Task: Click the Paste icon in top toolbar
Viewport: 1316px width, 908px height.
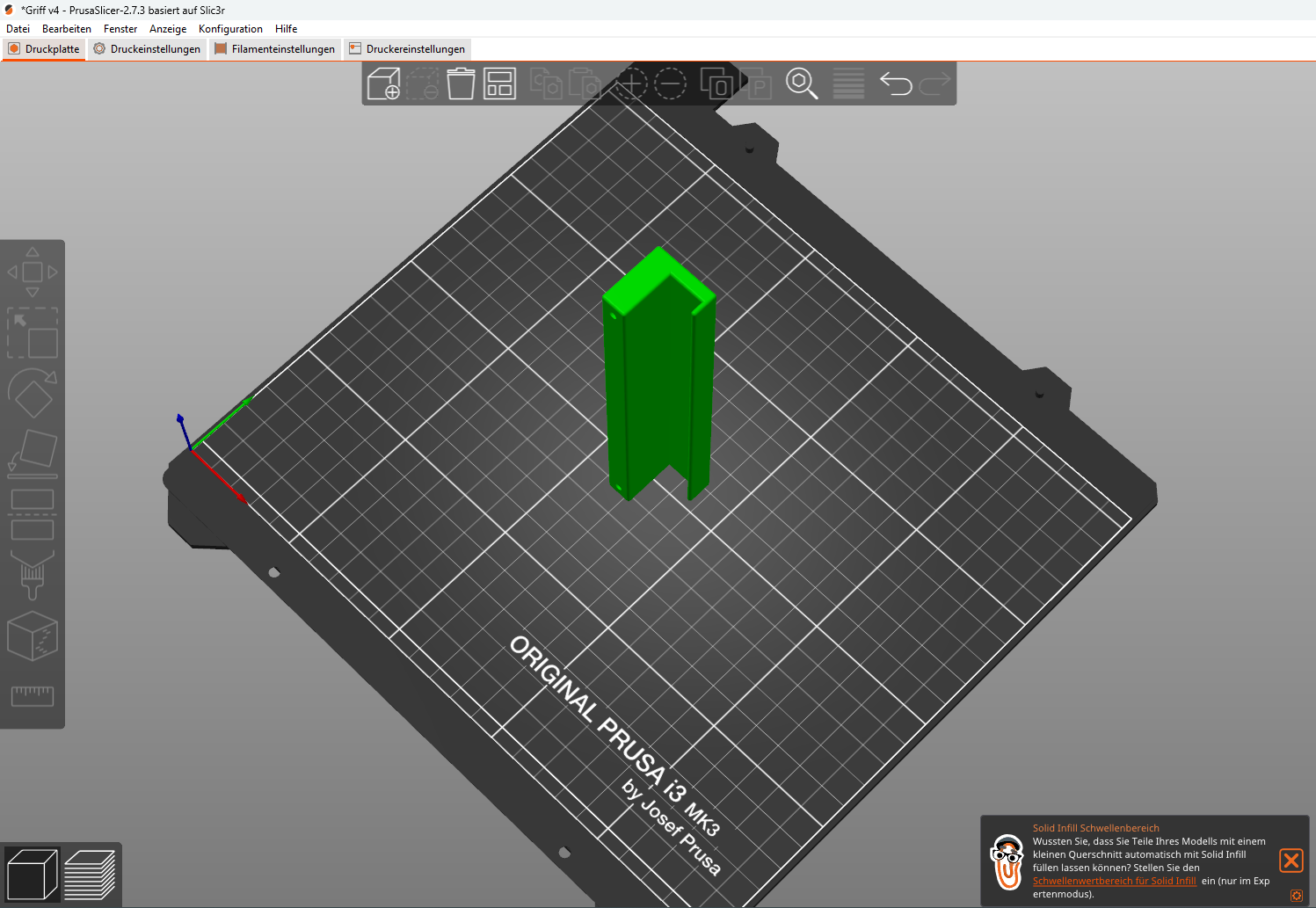Action: 585,84
